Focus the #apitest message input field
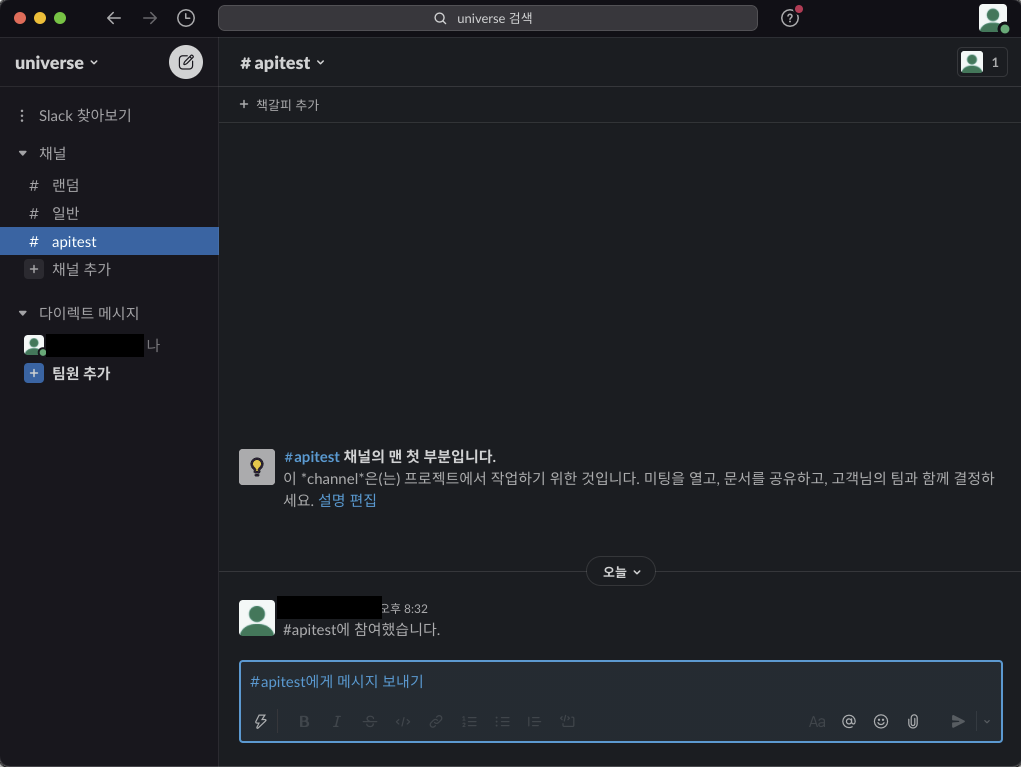The image size is (1021, 767). point(621,682)
